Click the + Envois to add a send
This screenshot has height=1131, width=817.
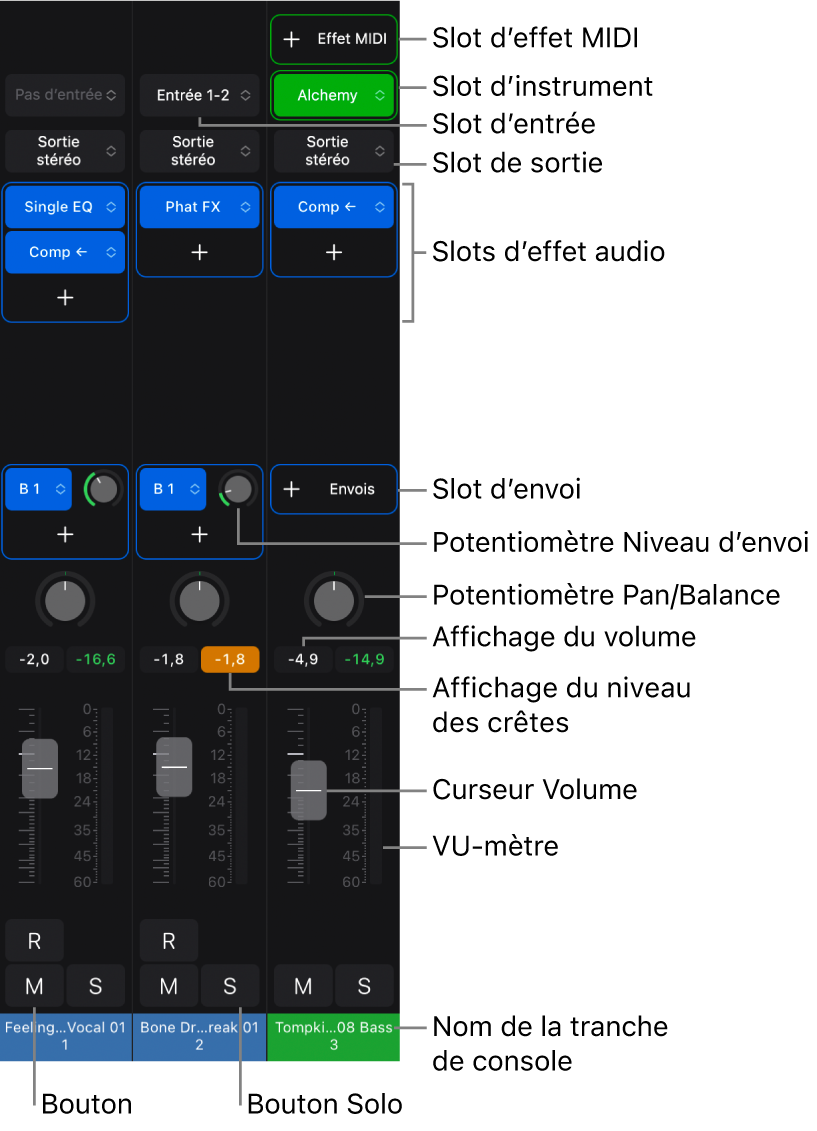click(x=333, y=489)
